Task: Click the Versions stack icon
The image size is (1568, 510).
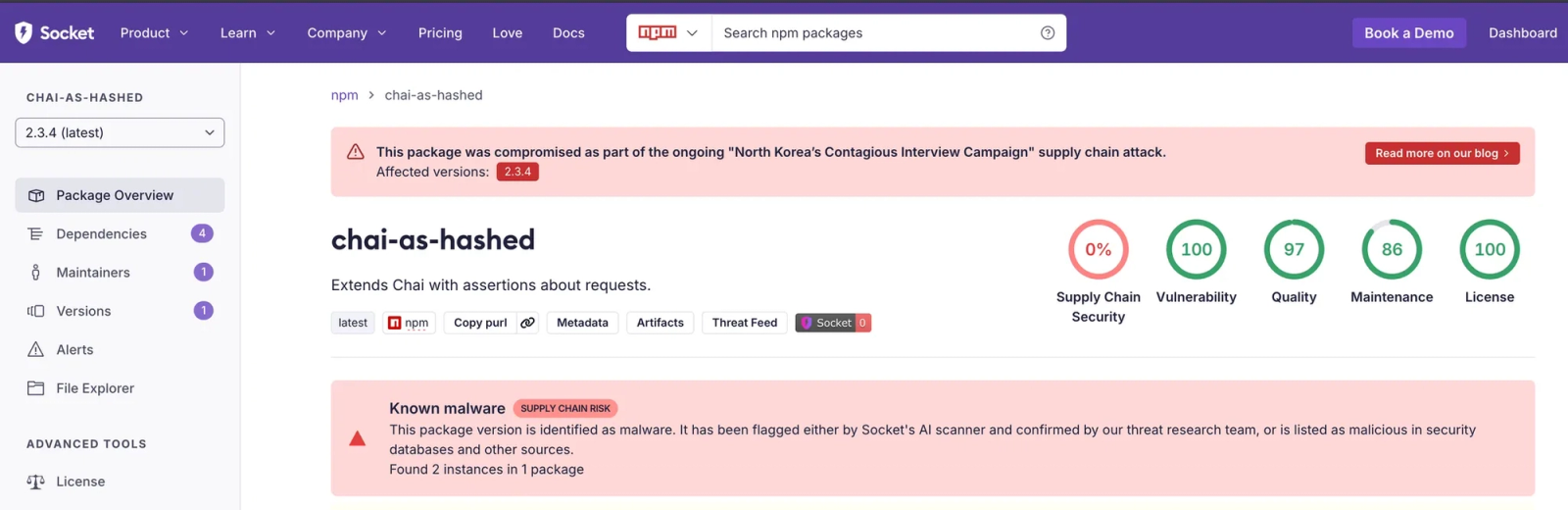Action: pos(36,311)
